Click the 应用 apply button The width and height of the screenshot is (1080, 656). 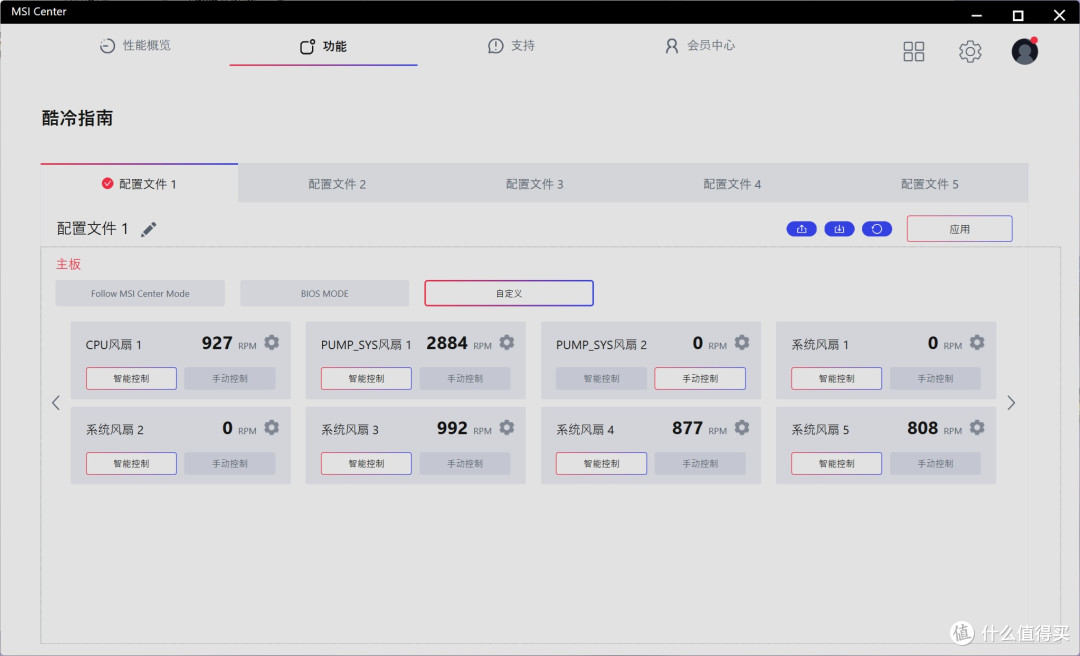[x=959, y=229]
